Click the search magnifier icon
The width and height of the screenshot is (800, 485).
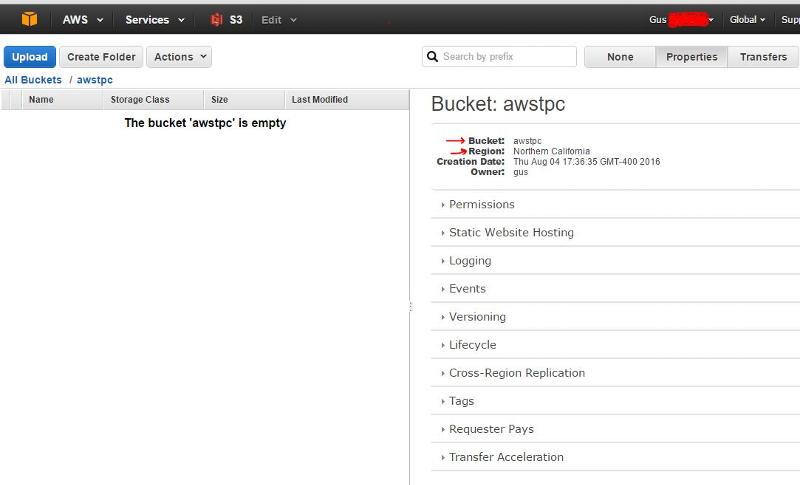coord(432,57)
